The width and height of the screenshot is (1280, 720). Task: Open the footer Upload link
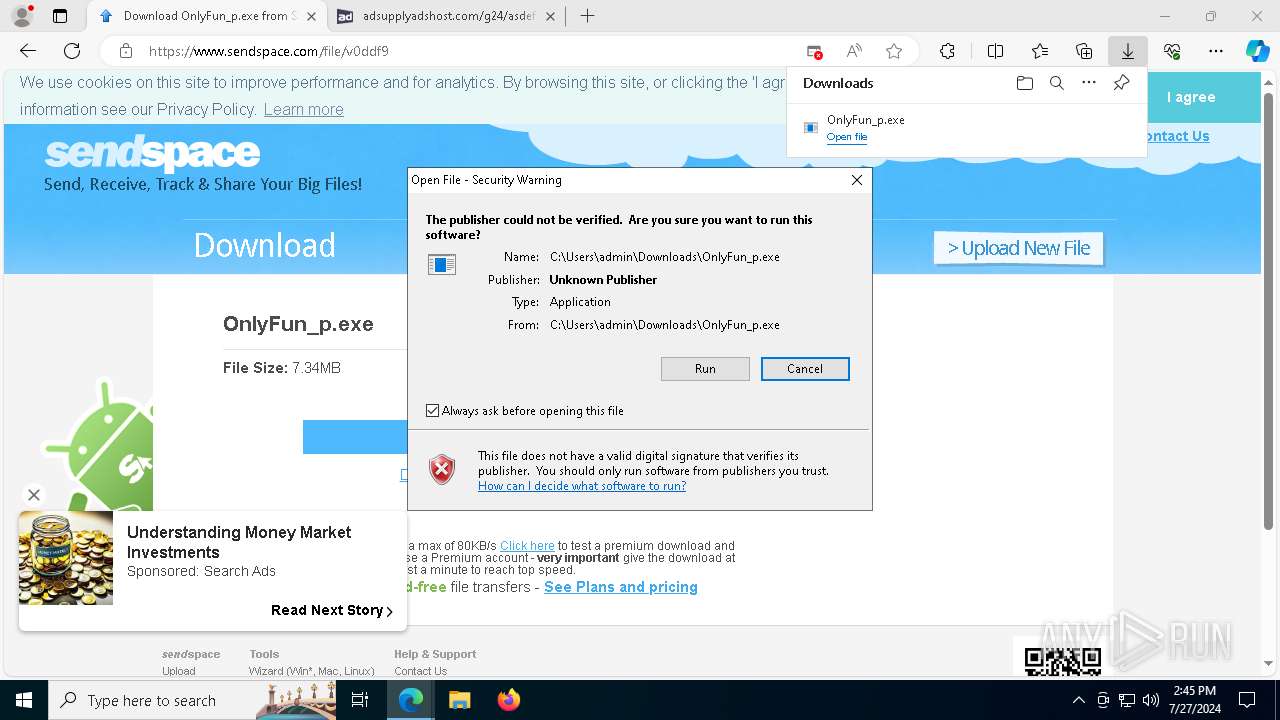pyautogui.click(x=179, y=671)
